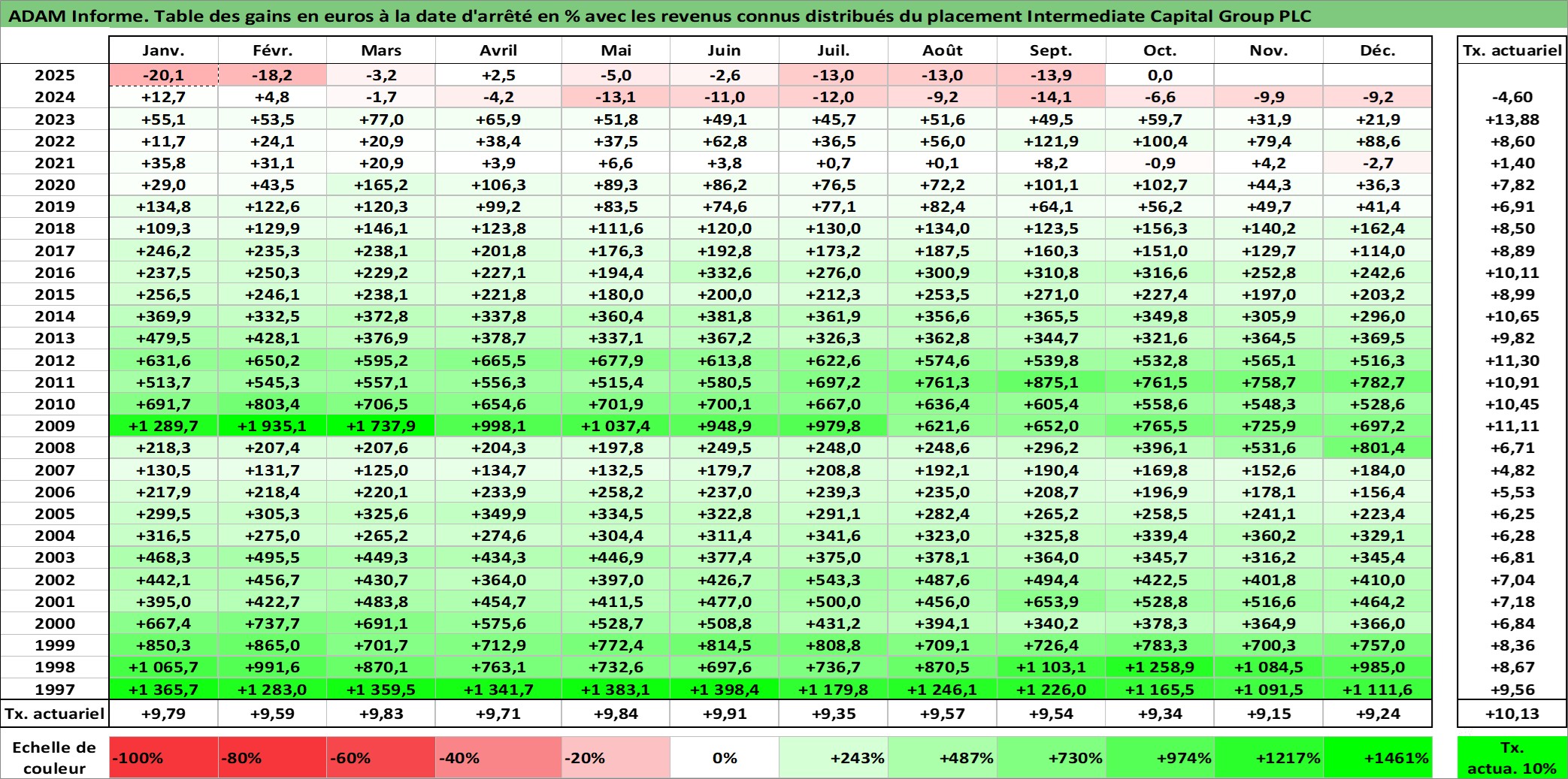Image resolution: width=1568 pixels, height=779 pixels.
Task: Click the +1461% bright green legend swatch
Action: click(x=1377, y=757)
